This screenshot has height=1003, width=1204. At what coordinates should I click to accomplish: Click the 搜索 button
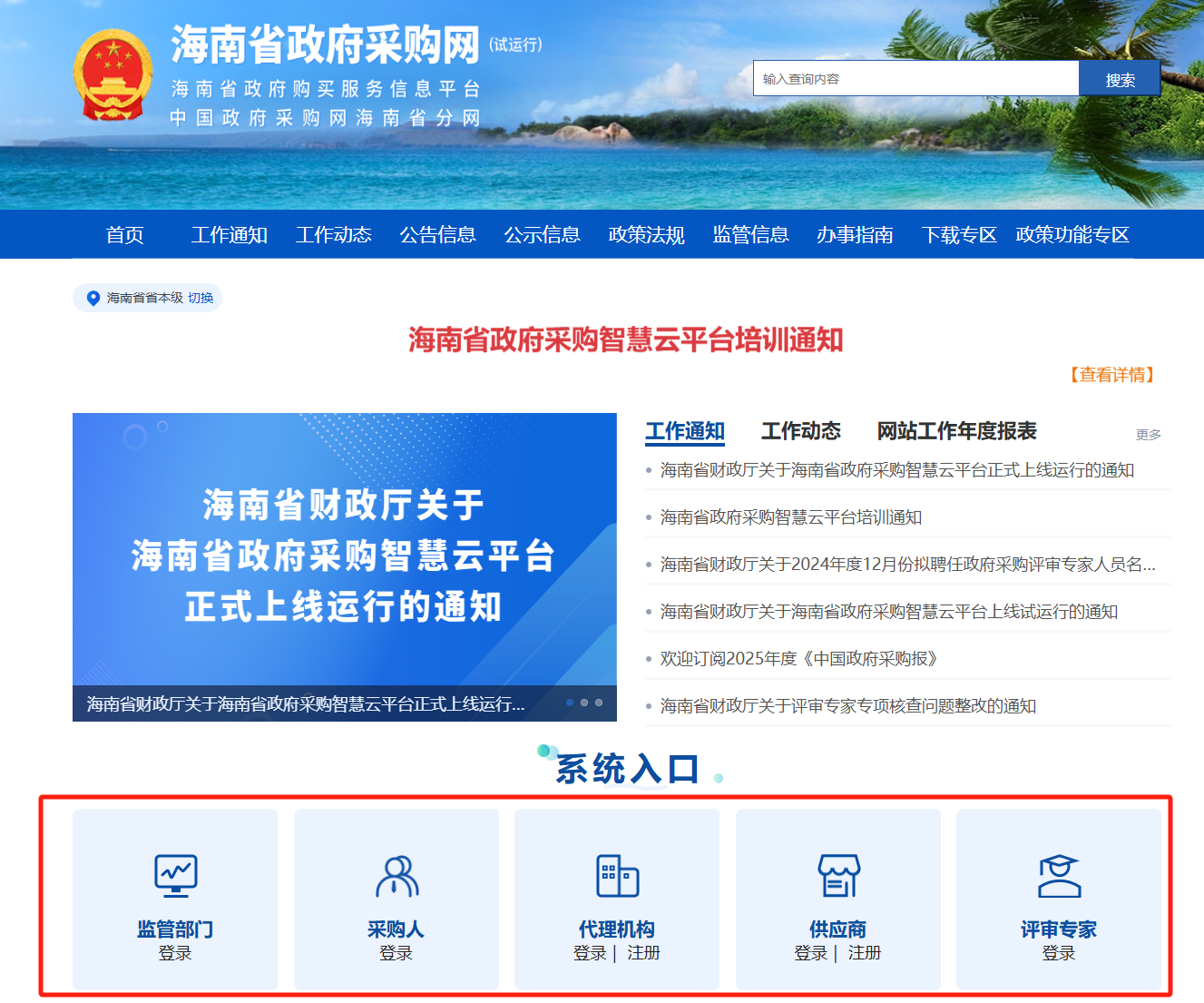click(1120, 79)
